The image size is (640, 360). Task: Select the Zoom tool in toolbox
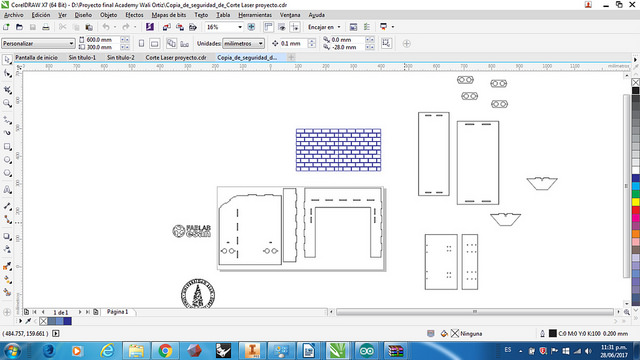coord(7,103)
